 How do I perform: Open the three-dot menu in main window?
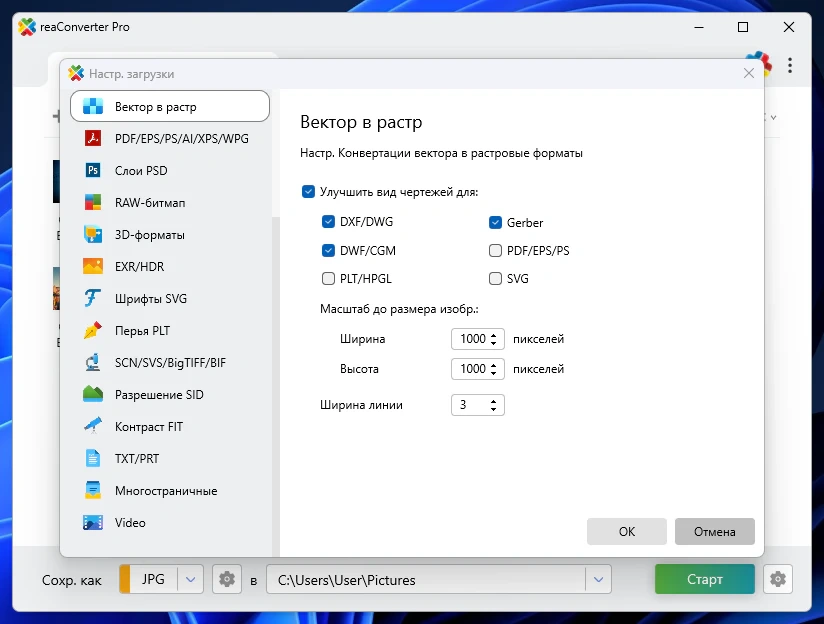point(790,66)
